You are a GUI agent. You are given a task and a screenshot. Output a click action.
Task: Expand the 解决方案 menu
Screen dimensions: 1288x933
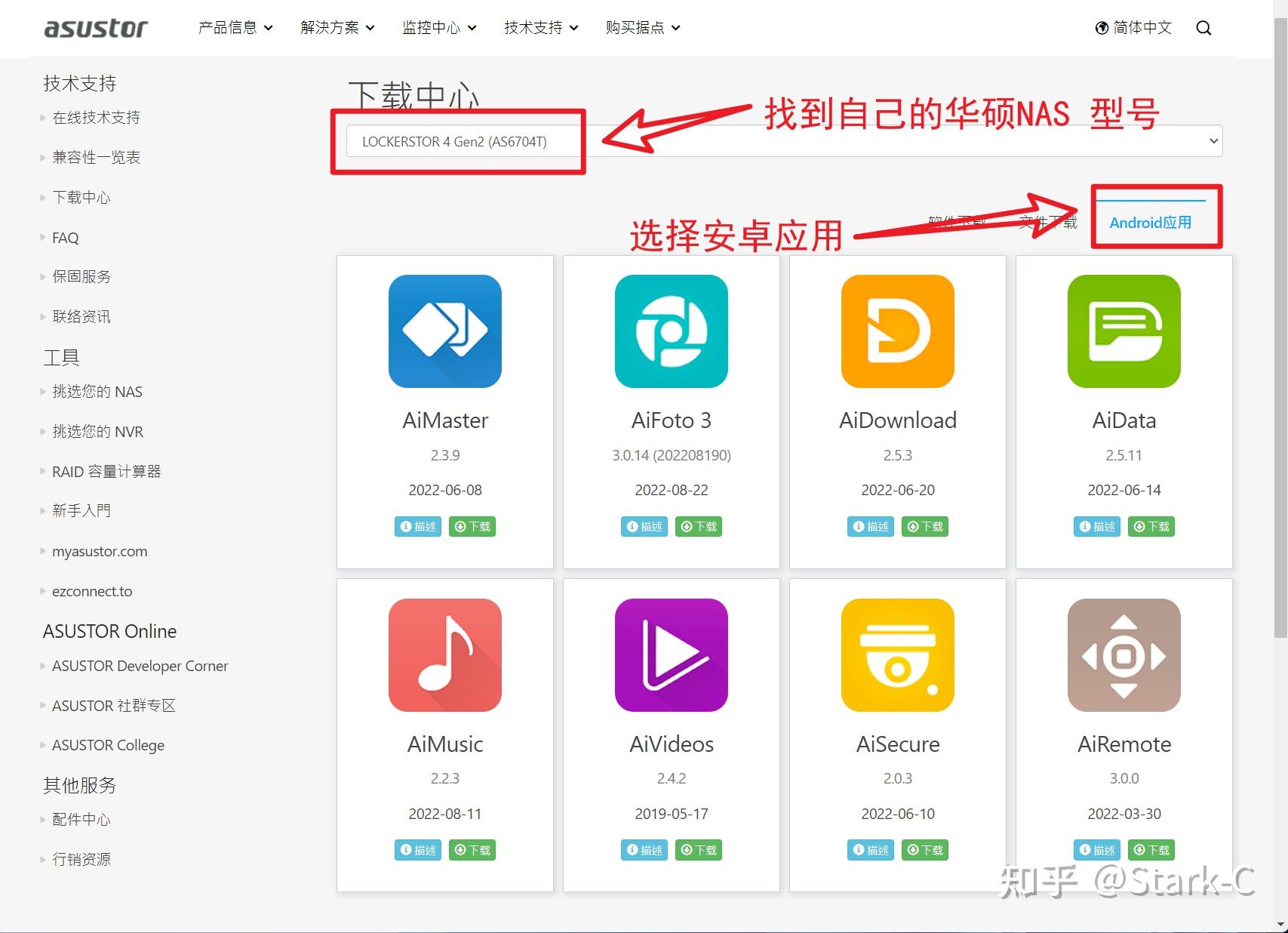pyautogui.click(x=337, y=28)
